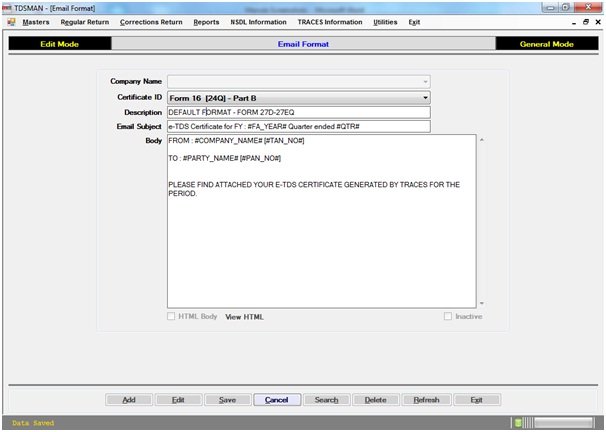Click inside the email Body text area
Viewport: 606px width, 432px height.
pyautogui.click(x=322, y=221)
